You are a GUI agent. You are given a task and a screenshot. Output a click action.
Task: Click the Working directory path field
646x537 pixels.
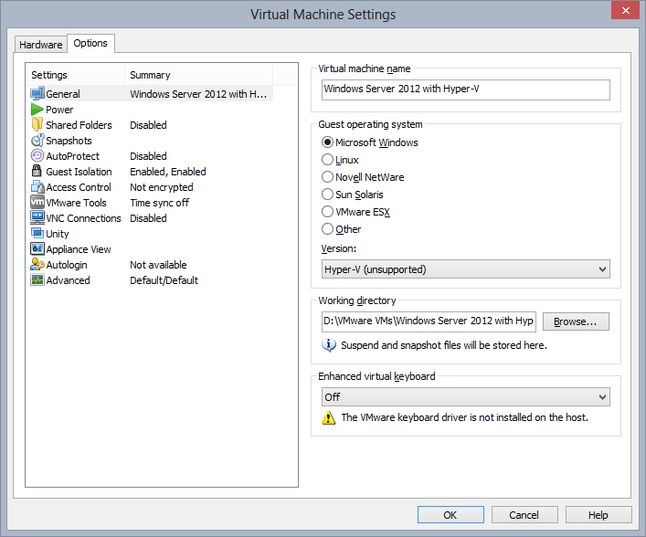(428, 321)
